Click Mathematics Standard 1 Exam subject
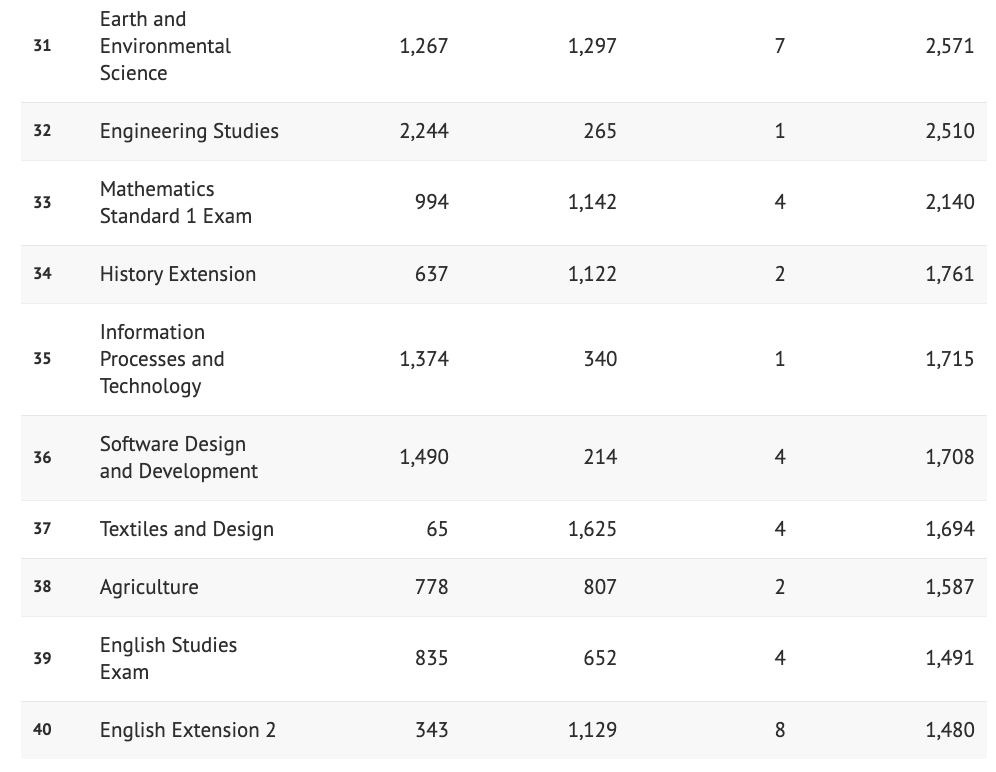The image size is (996, 772). (x=175, y=202)
